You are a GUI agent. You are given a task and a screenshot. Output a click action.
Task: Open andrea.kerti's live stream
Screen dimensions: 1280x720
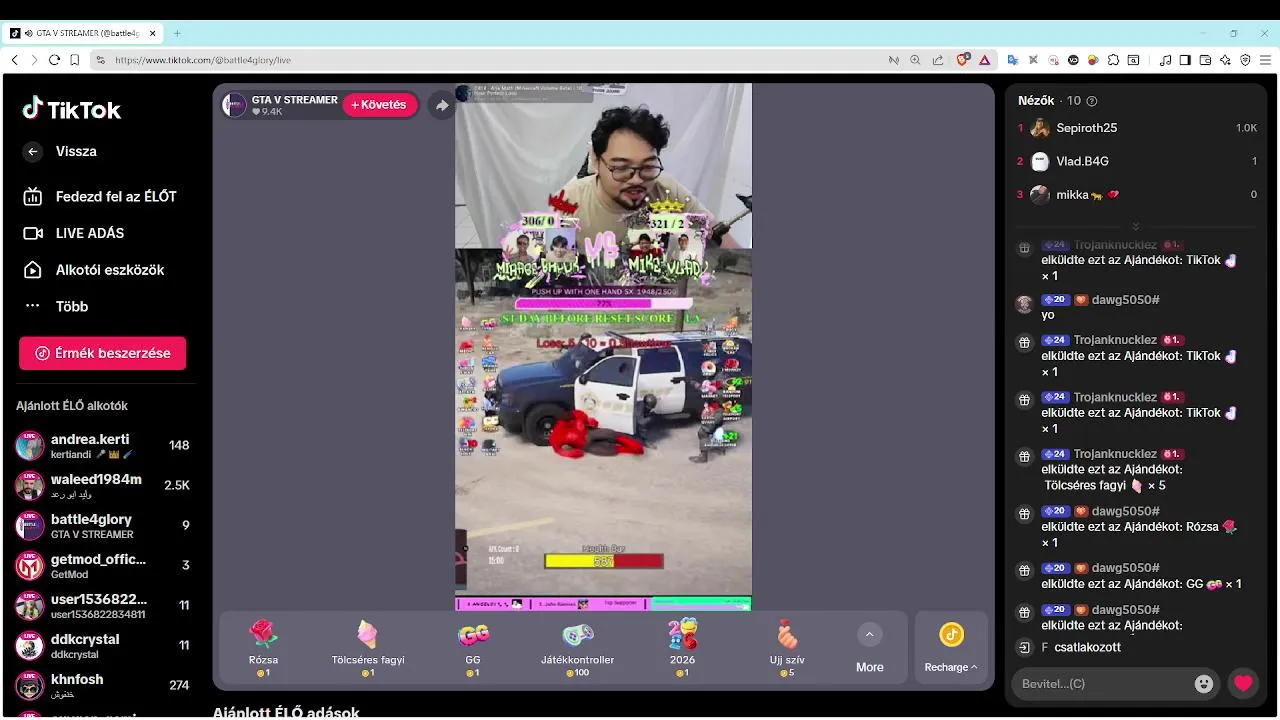(x=102, y=445)
